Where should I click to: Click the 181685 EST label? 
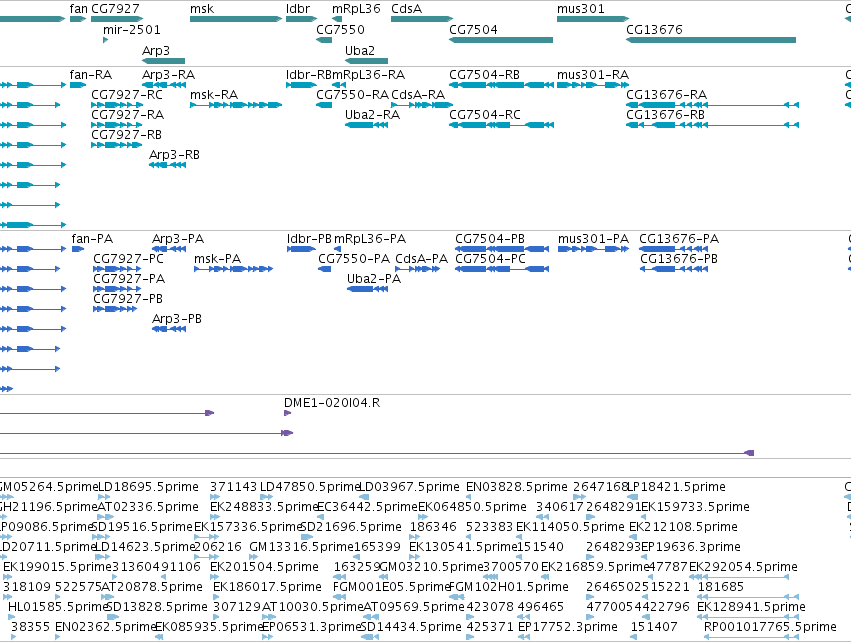721,588
